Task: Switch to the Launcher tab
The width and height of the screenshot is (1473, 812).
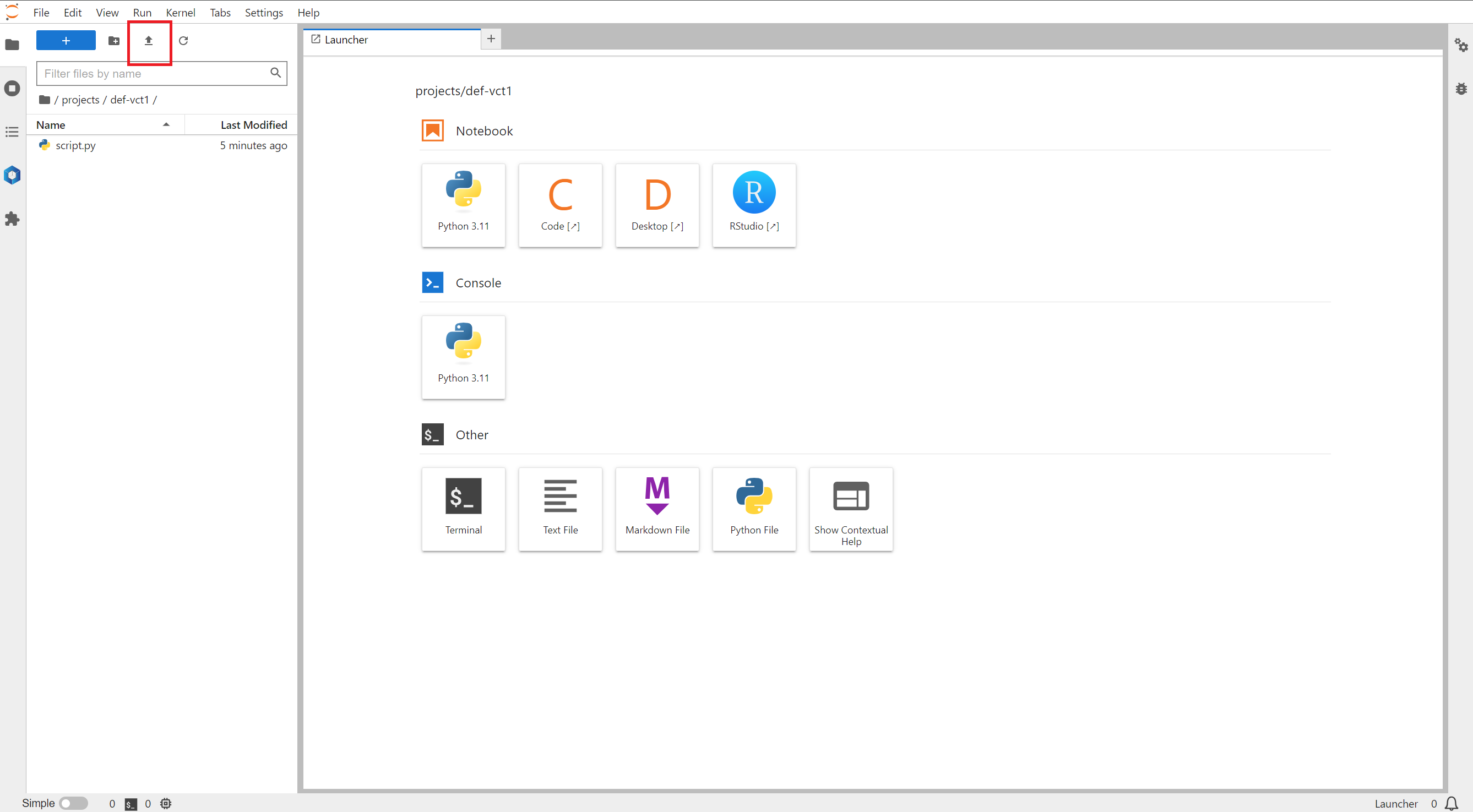Action: (346, 40)
